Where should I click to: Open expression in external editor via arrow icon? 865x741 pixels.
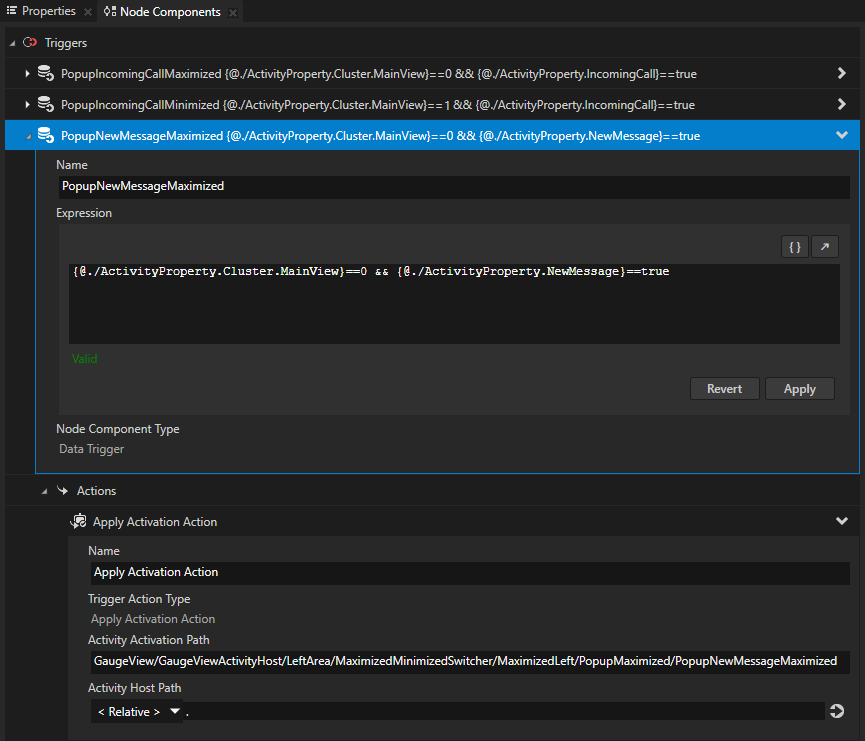point(824,246)
